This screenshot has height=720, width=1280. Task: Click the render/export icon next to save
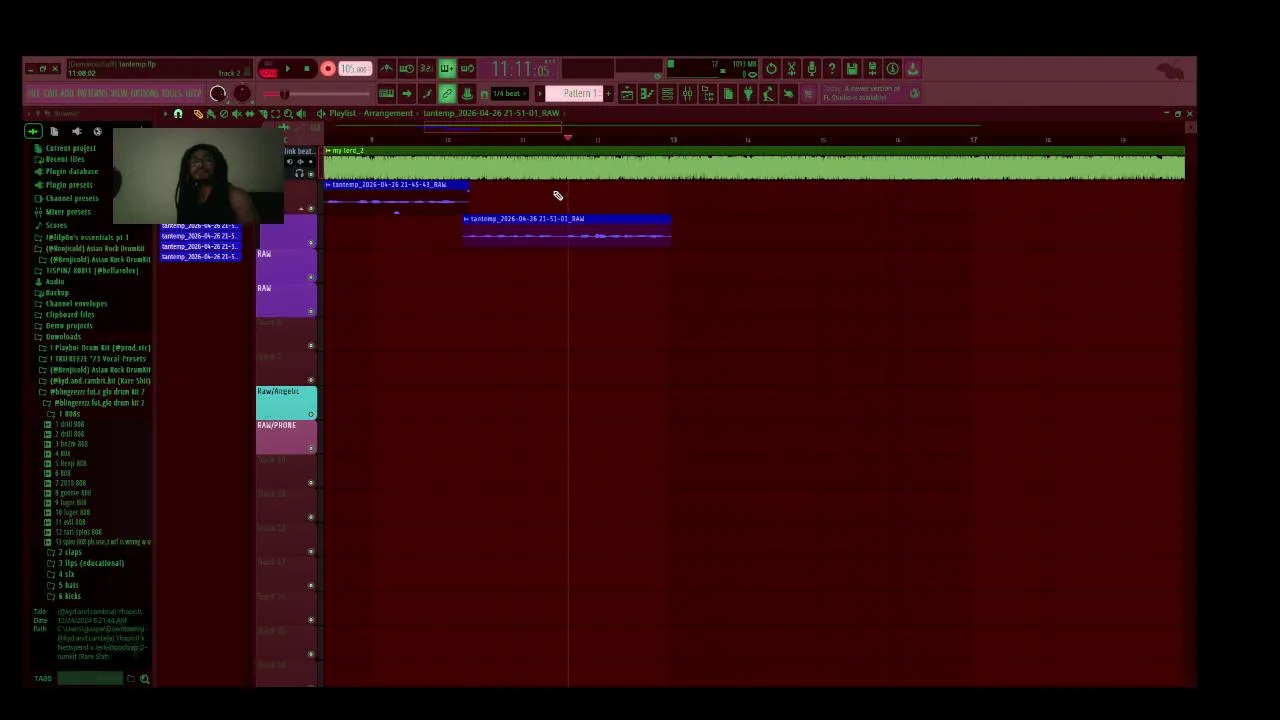click(x=872, y=69)
